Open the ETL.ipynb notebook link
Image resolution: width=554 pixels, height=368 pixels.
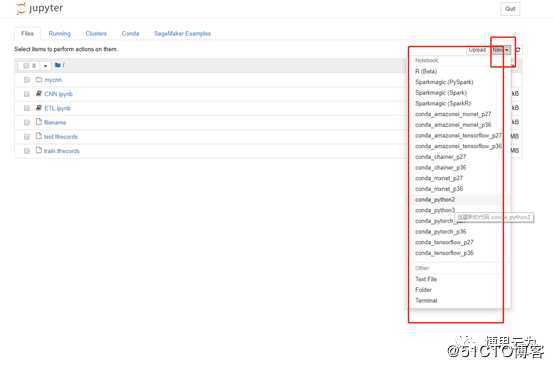pyautogui.click(x=57, y=108)
